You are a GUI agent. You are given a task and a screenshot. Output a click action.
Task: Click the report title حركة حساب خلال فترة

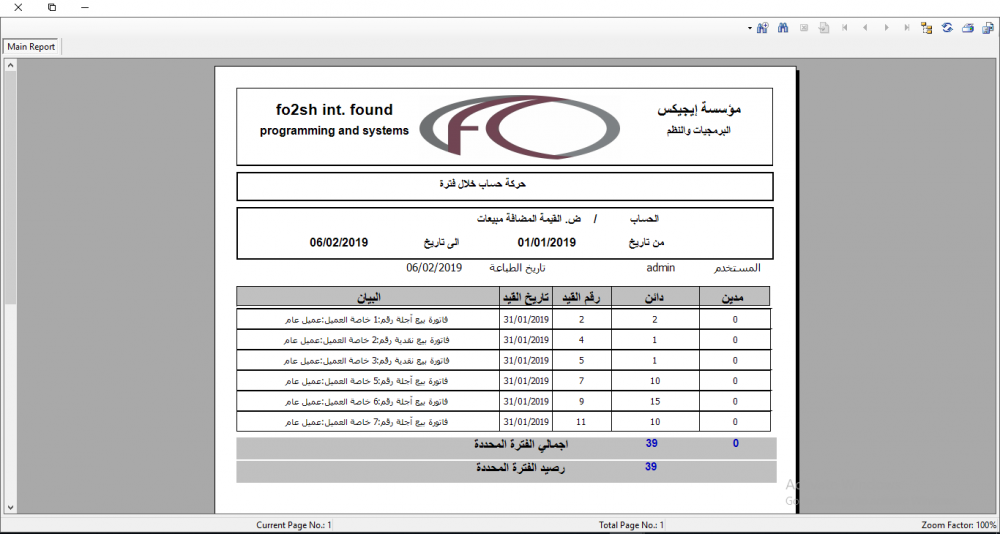[x=482, y=184]
